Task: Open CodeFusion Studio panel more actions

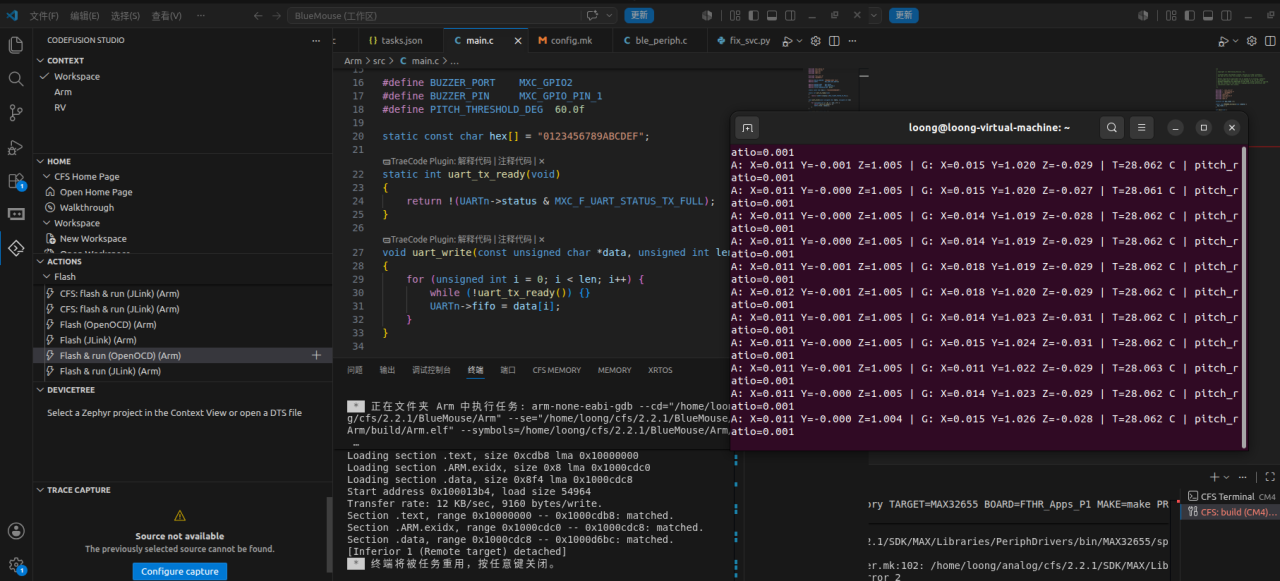Action: pyautogui.click(x=317, y=41)
